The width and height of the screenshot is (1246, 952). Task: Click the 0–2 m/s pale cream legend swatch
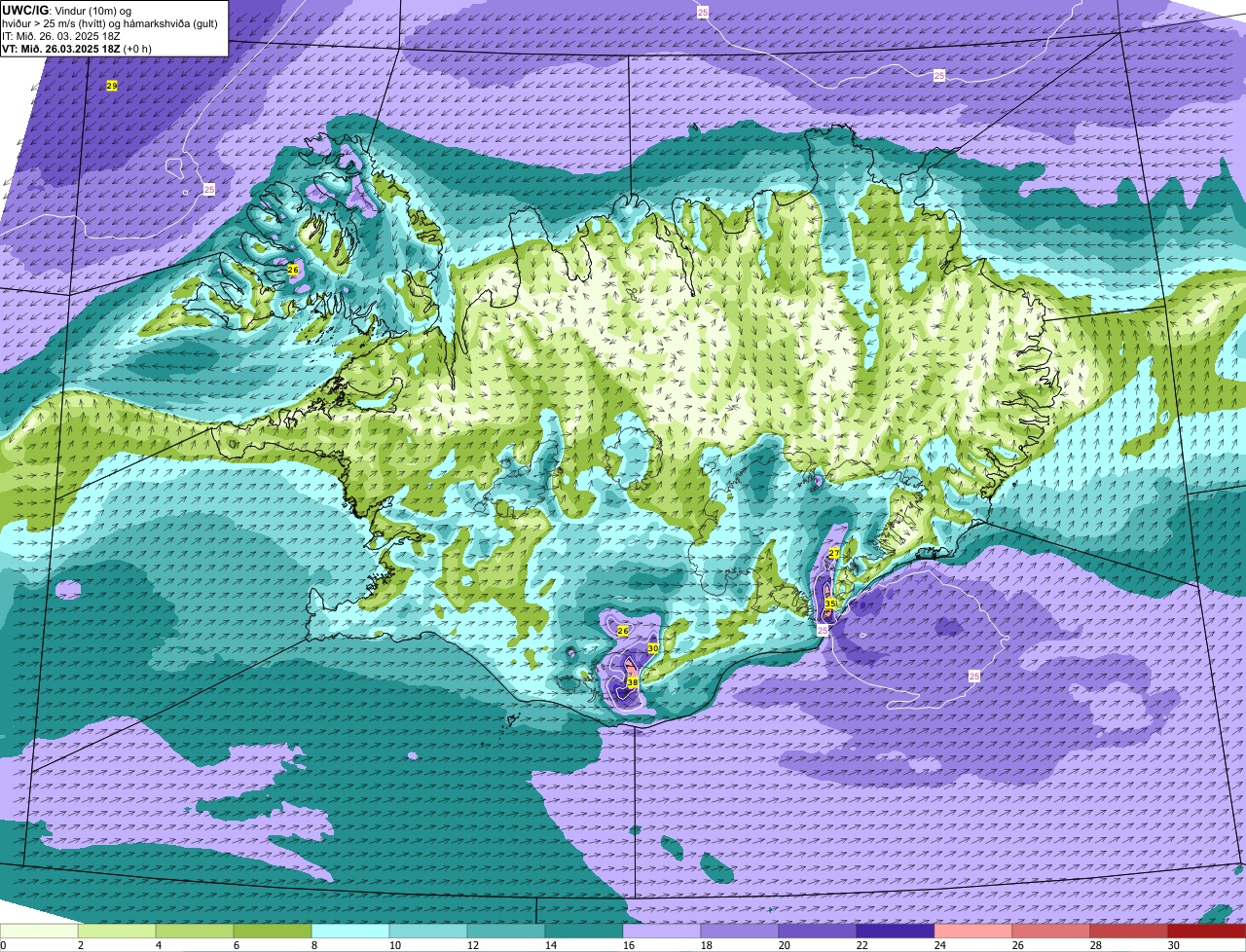coord(39,931)
